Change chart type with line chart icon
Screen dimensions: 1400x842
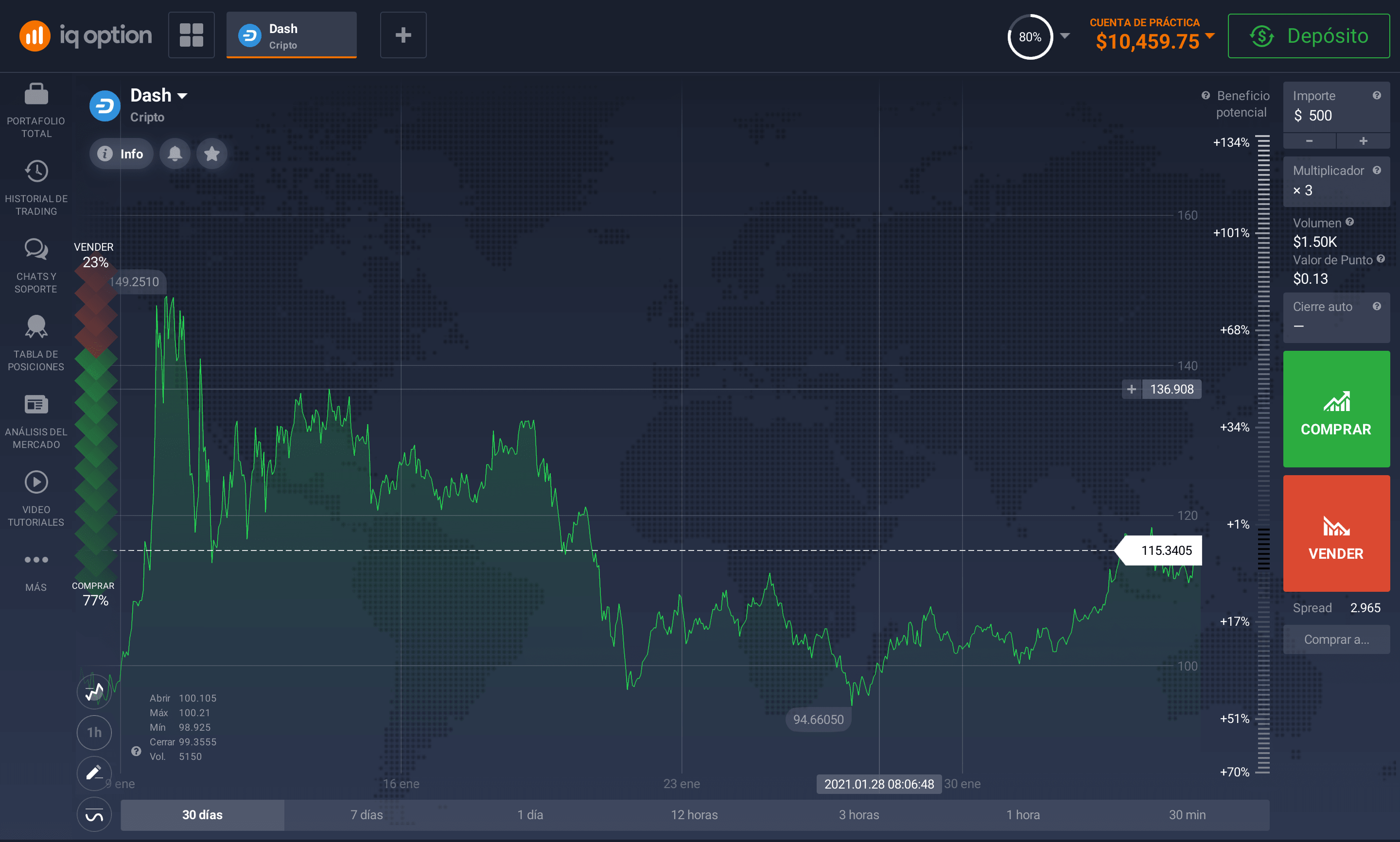pyautogui.click(x=94, y=692)
